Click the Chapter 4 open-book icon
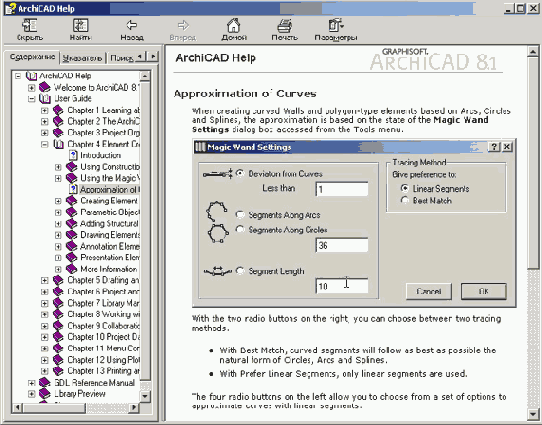This screenshot has height=425, width=542. (58, 144)
